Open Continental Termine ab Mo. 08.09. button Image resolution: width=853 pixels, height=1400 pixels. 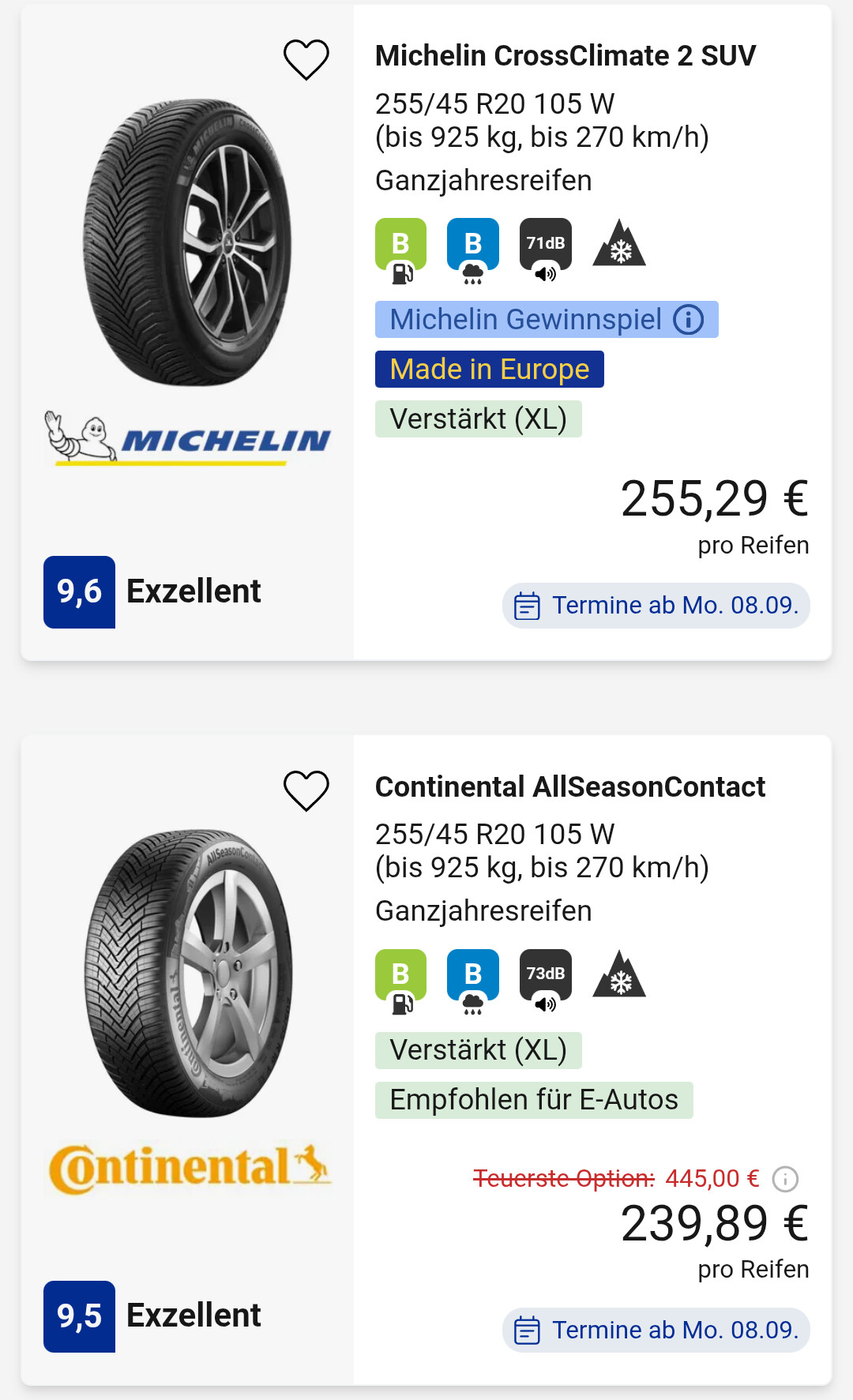(656, 1331)
